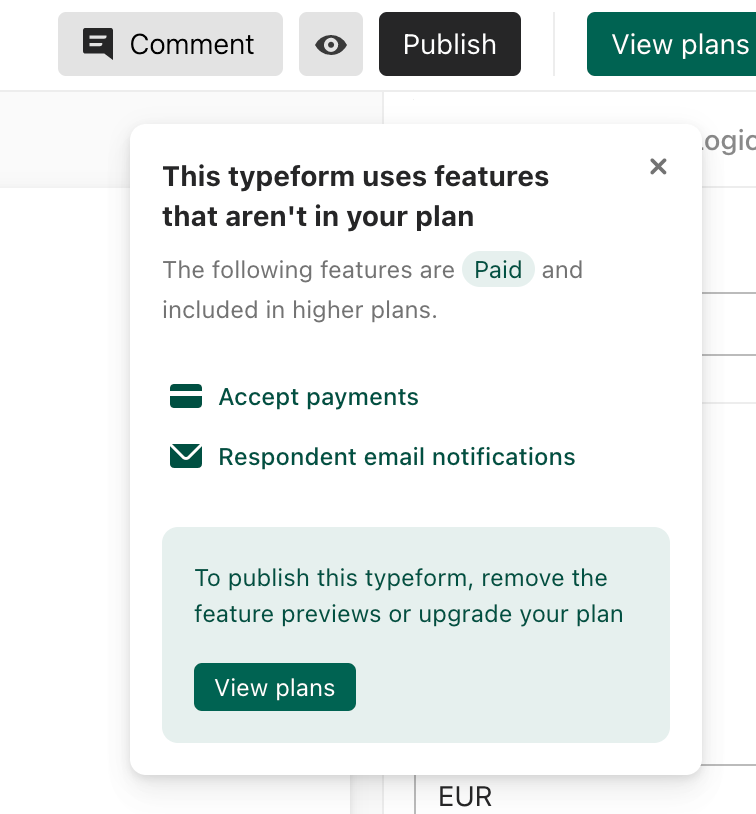The width and height of the screenshot is (756, 814).
Task: Click the word Comment in the toolbar
Action: point(192,44)
